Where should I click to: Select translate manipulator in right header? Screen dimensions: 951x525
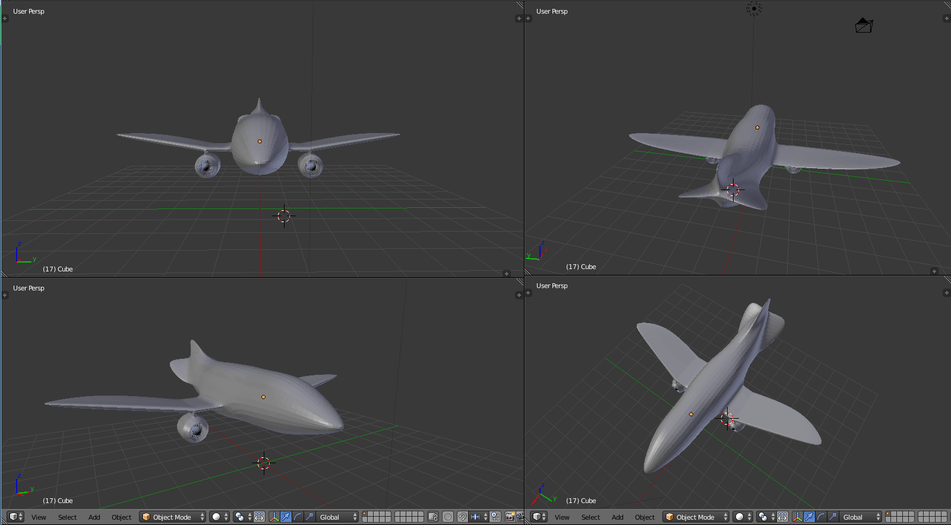809,517
